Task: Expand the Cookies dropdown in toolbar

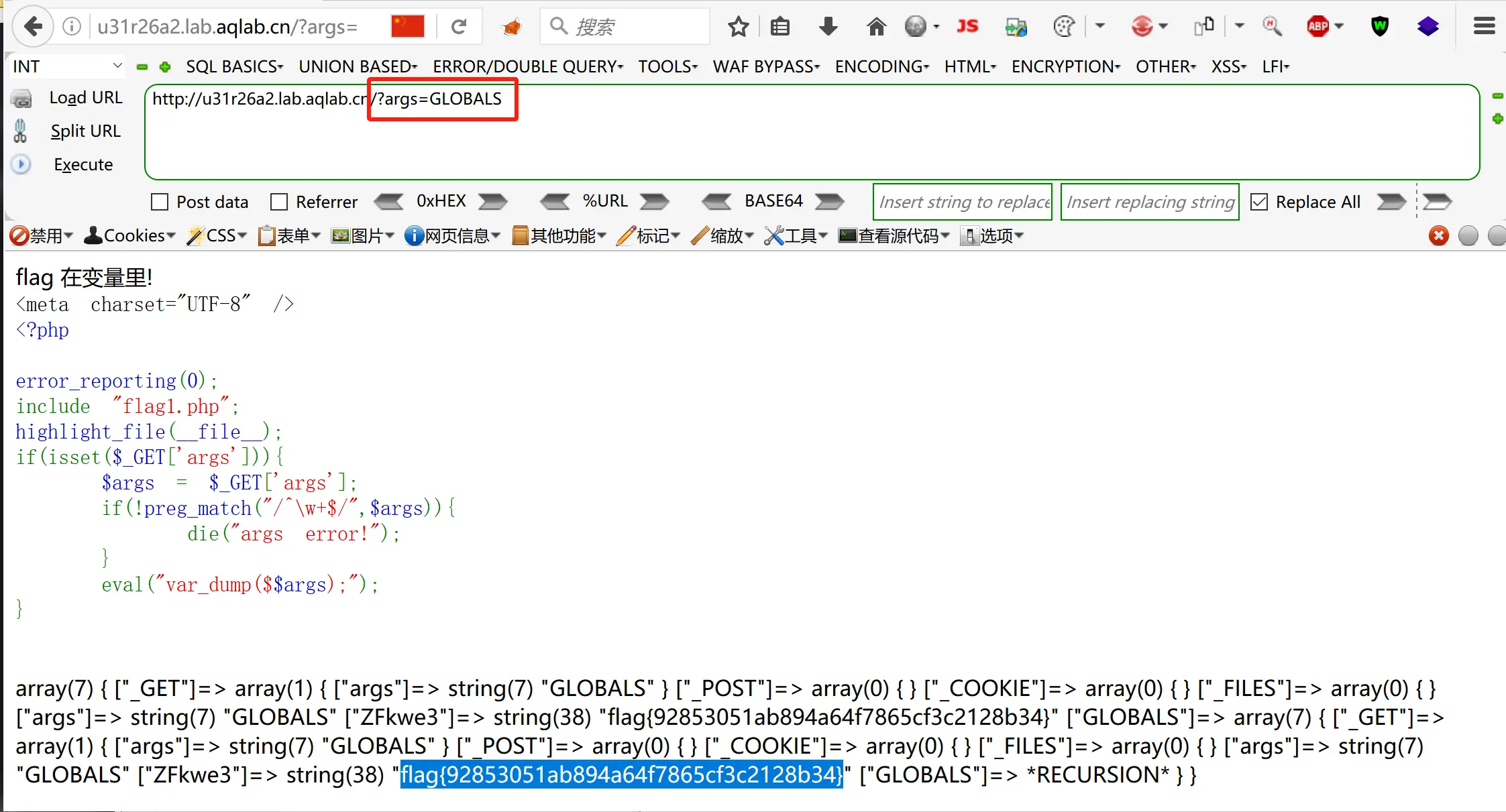Action: click(130, 235)
